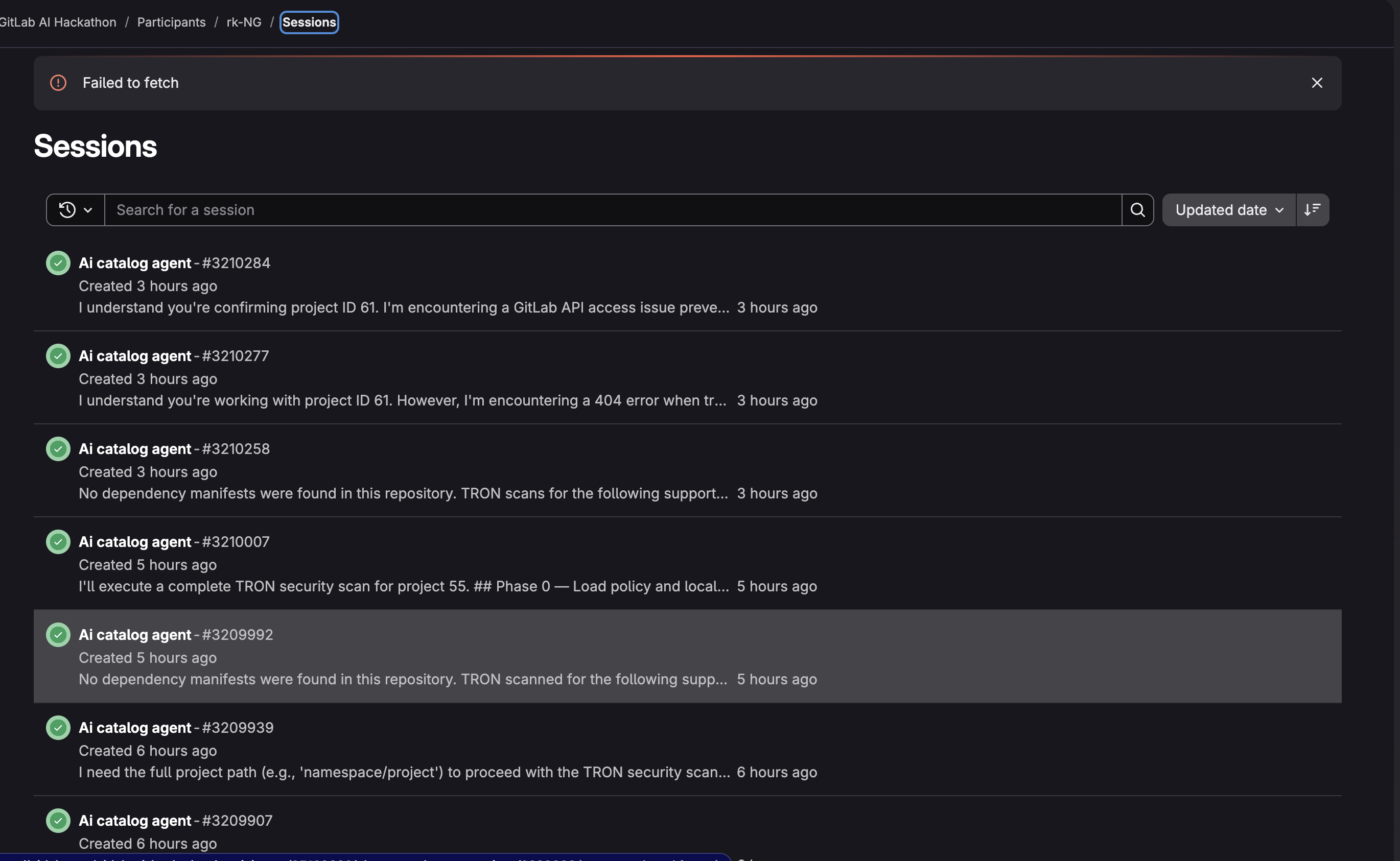Navigate to rk-NG breadcrumb
The width and height of the screenshot is (1400, 861).
(244, 22)
